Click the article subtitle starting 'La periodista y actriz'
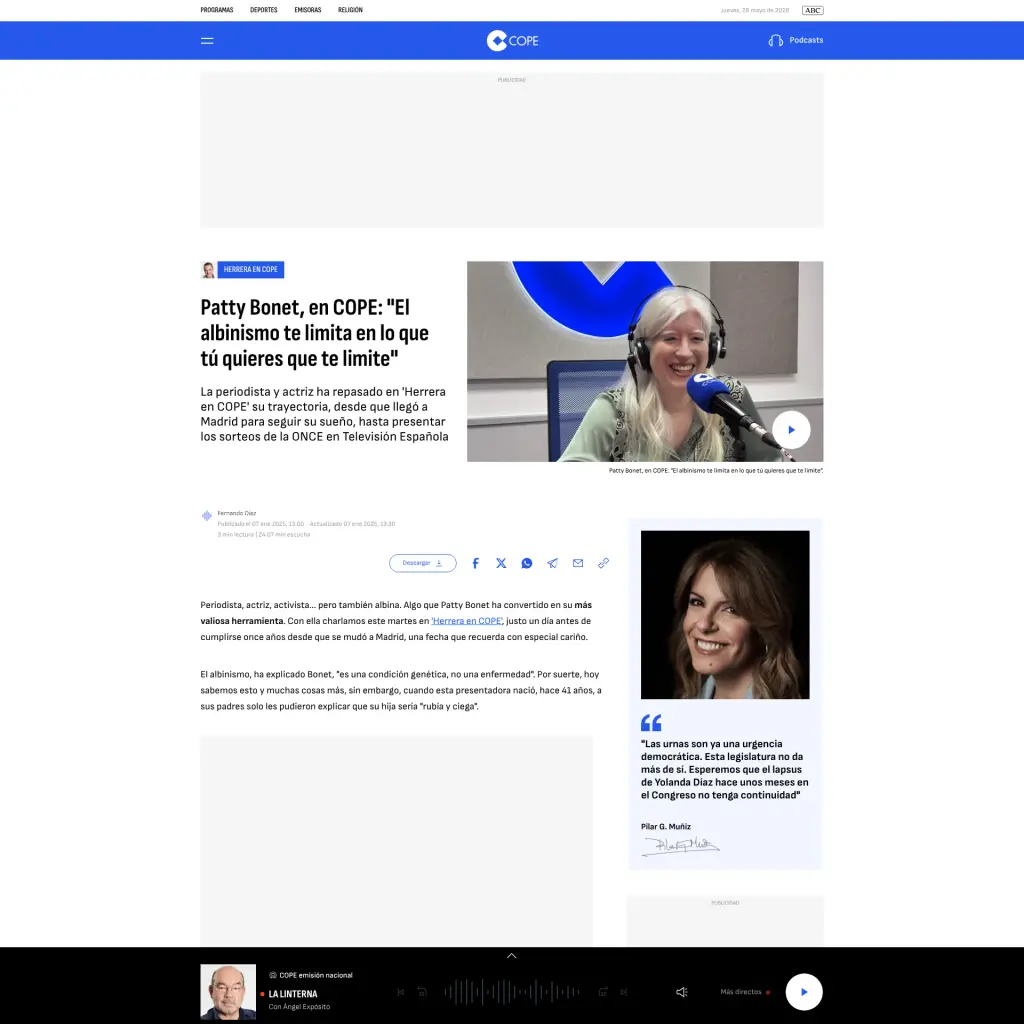Viewport: 1024px width, 1024px height. pos(325,414)
